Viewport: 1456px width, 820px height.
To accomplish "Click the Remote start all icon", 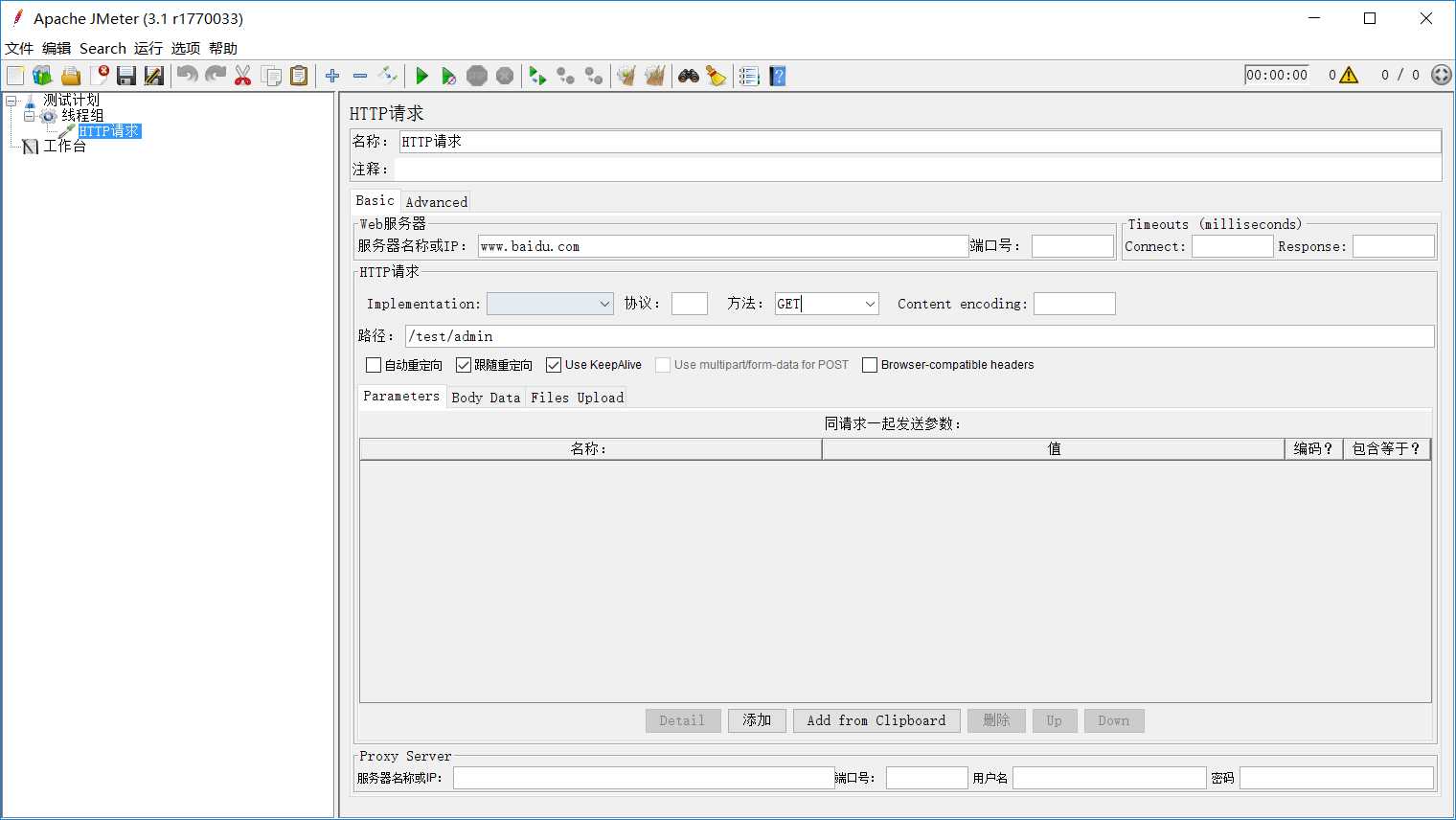I will 538,76.
